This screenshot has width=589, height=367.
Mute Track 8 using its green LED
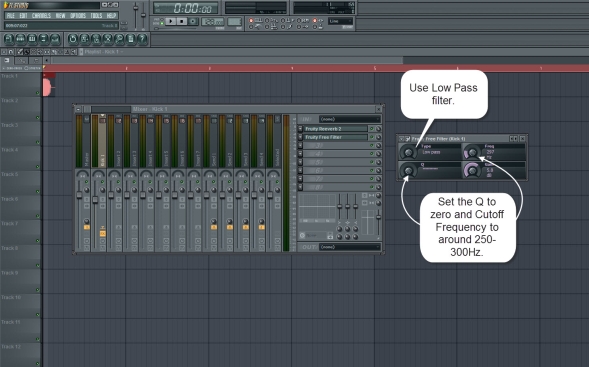[38, 265]
